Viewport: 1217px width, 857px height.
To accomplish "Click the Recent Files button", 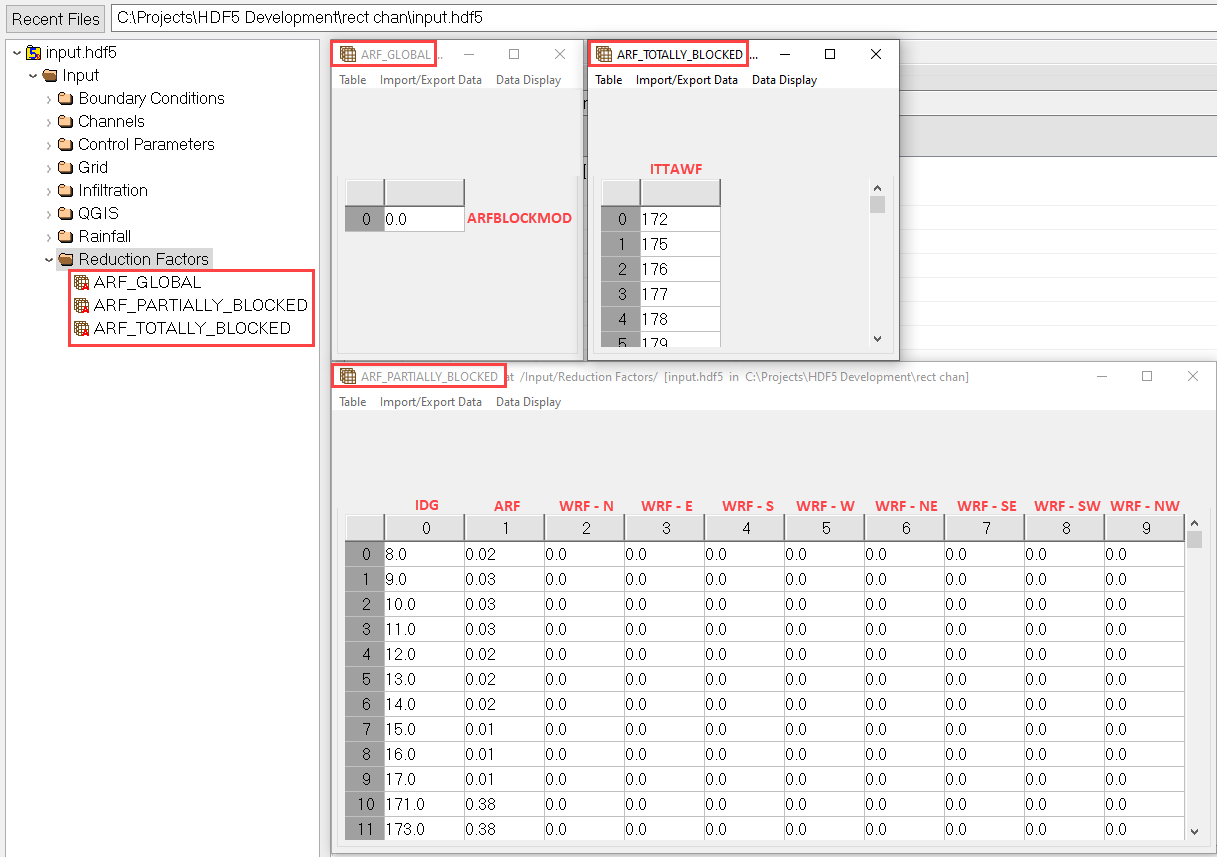I will (56, 18).
